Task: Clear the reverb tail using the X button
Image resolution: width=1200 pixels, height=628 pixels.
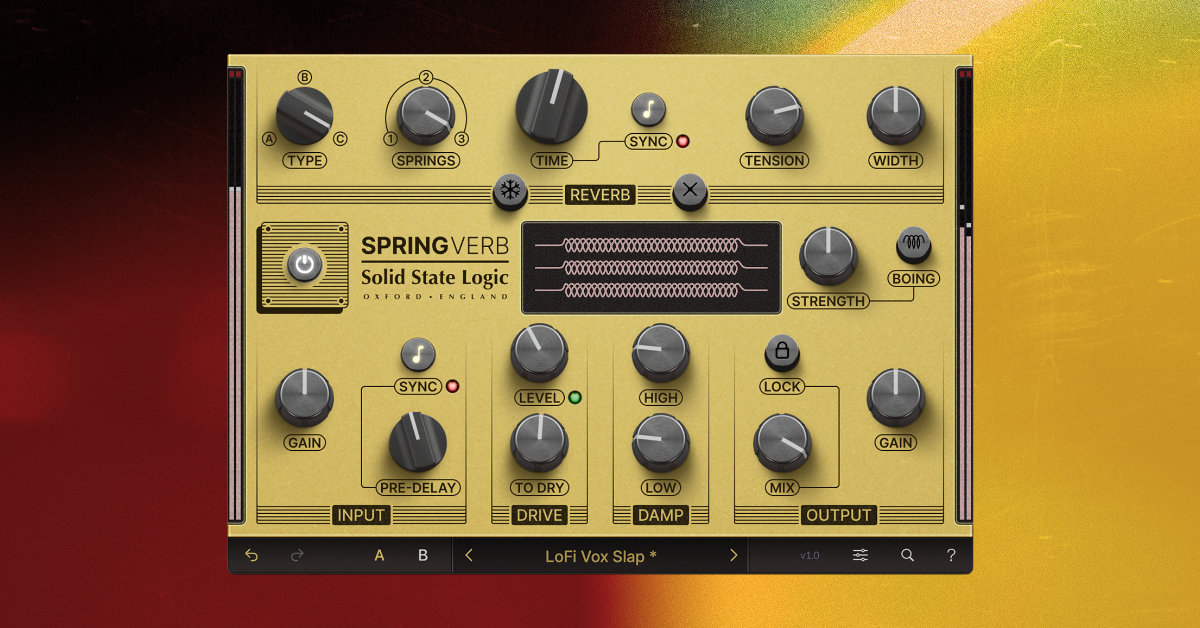Action: (x=688, y=190)
